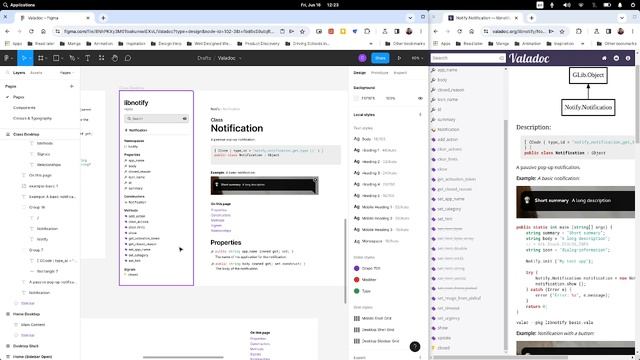The width and height of the screenshot is (640, 360).
Task: Select the Body text style
Action: 369,139
